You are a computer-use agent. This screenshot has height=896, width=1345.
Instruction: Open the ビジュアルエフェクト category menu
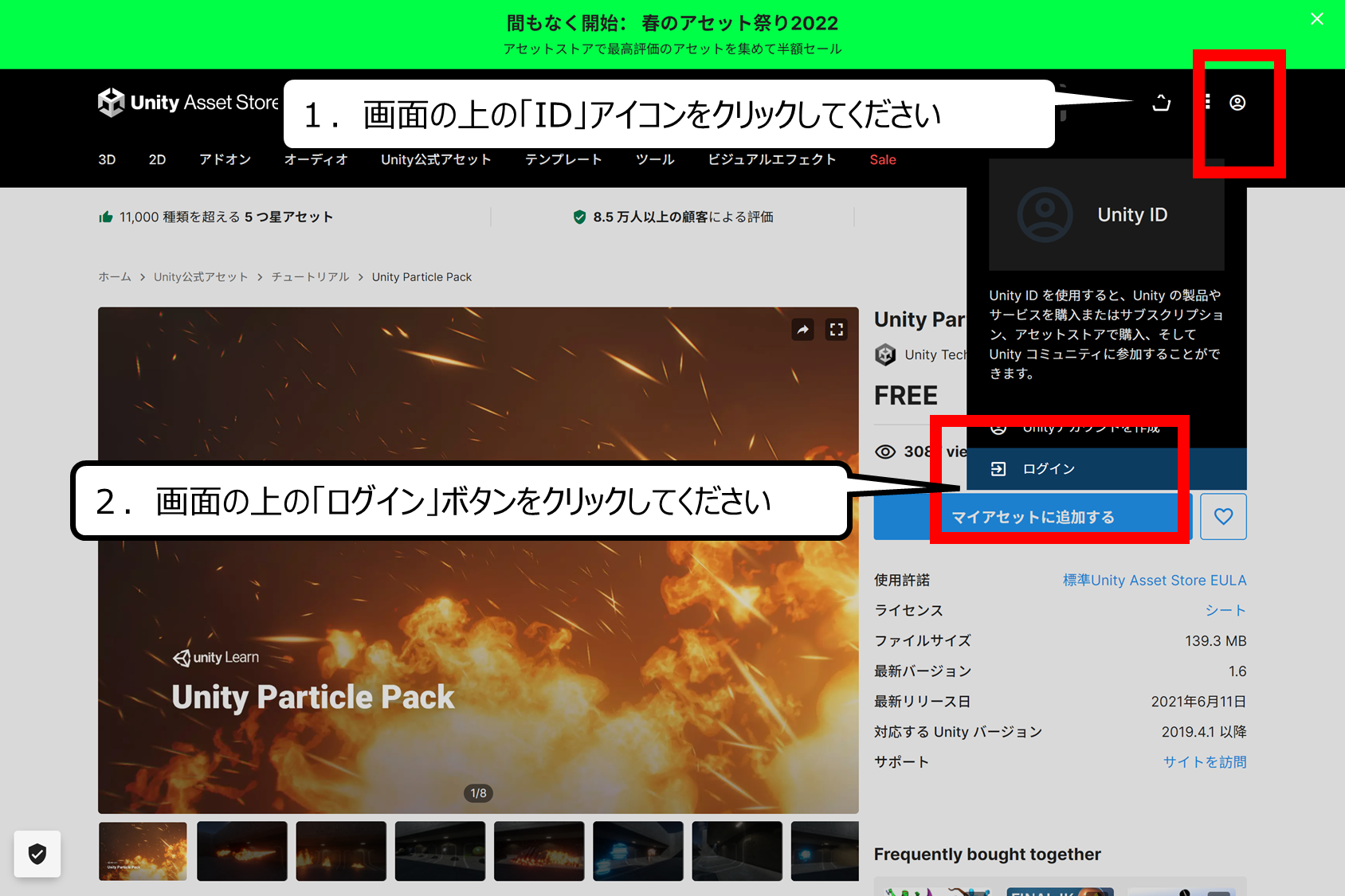coord(772,159)
